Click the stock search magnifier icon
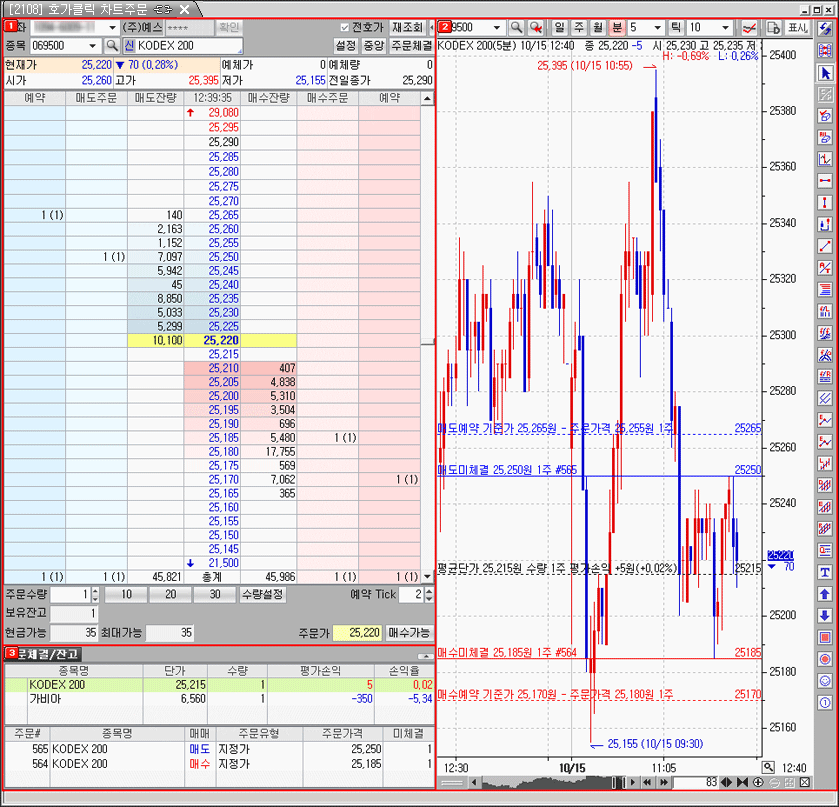Viewport: 839px width, 807px height. pos(112,46)
